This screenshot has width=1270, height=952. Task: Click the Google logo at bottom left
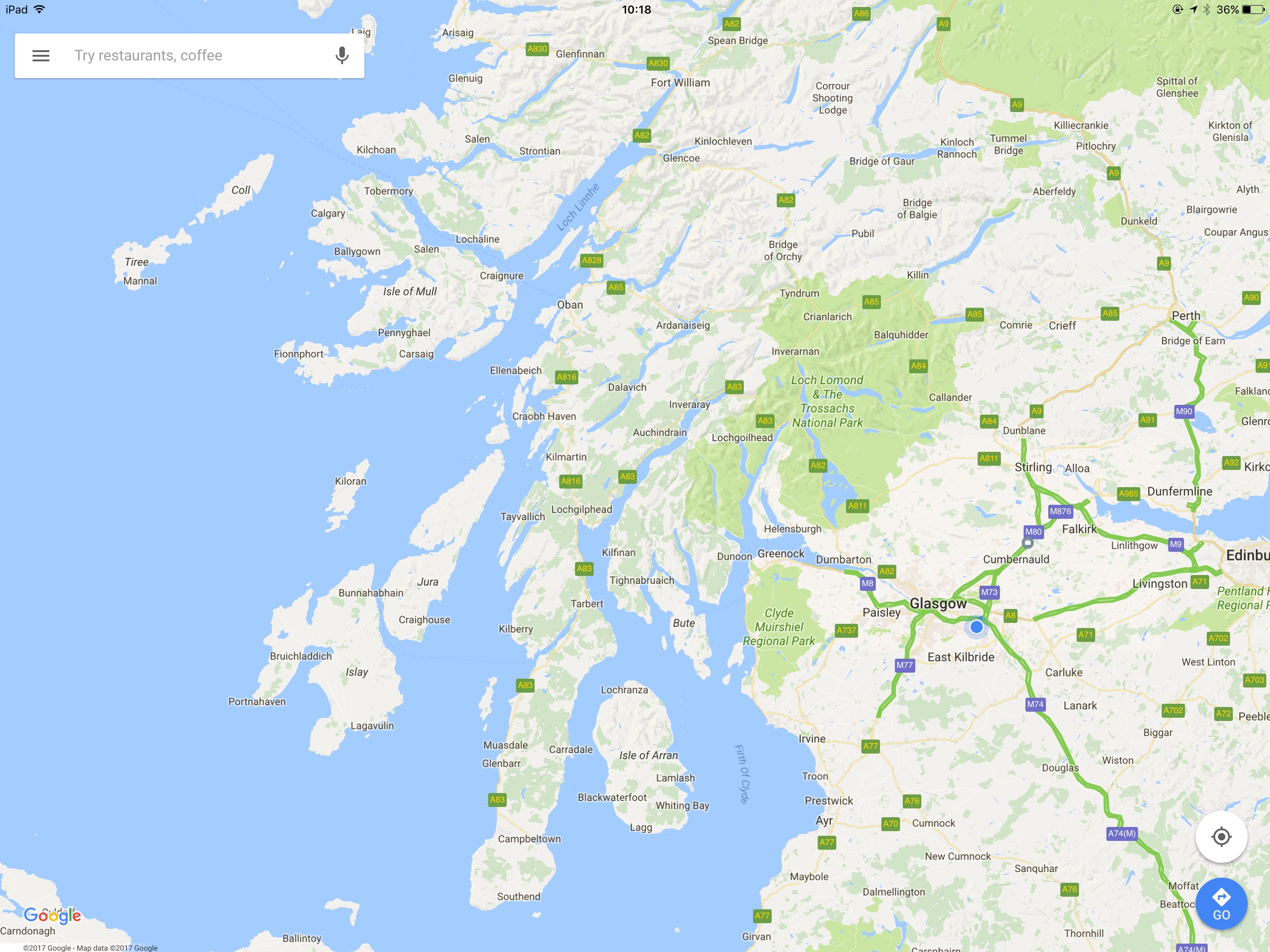52,916
